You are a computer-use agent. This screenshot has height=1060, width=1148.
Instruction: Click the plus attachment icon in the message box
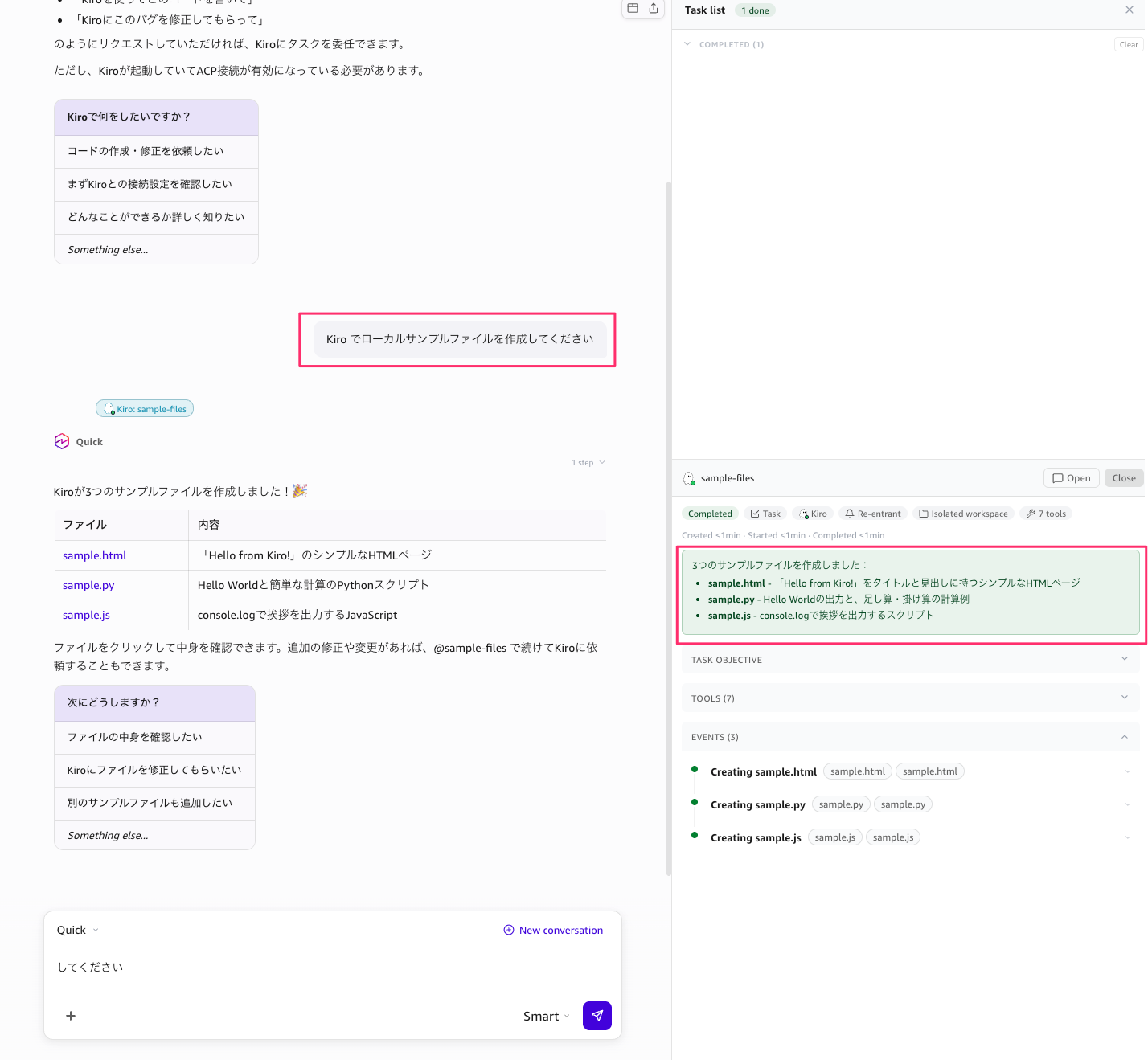(71, 1016)
